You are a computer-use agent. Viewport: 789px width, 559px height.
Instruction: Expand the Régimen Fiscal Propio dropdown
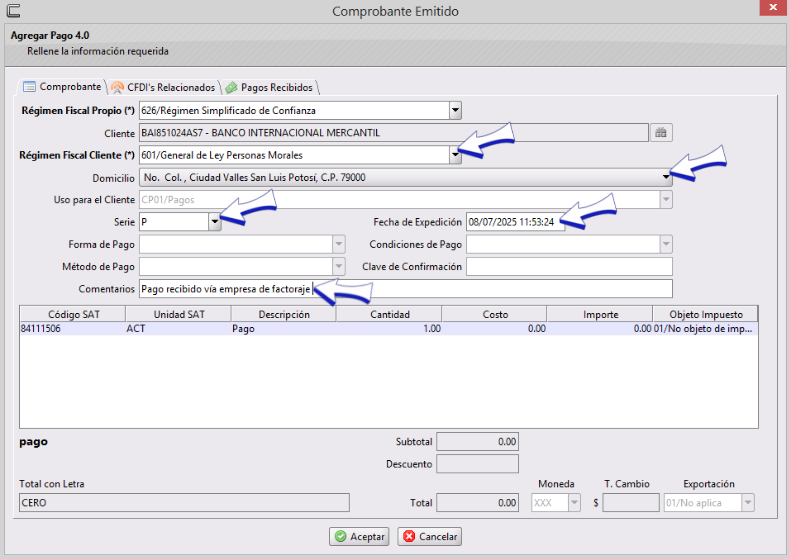(455, 110)
